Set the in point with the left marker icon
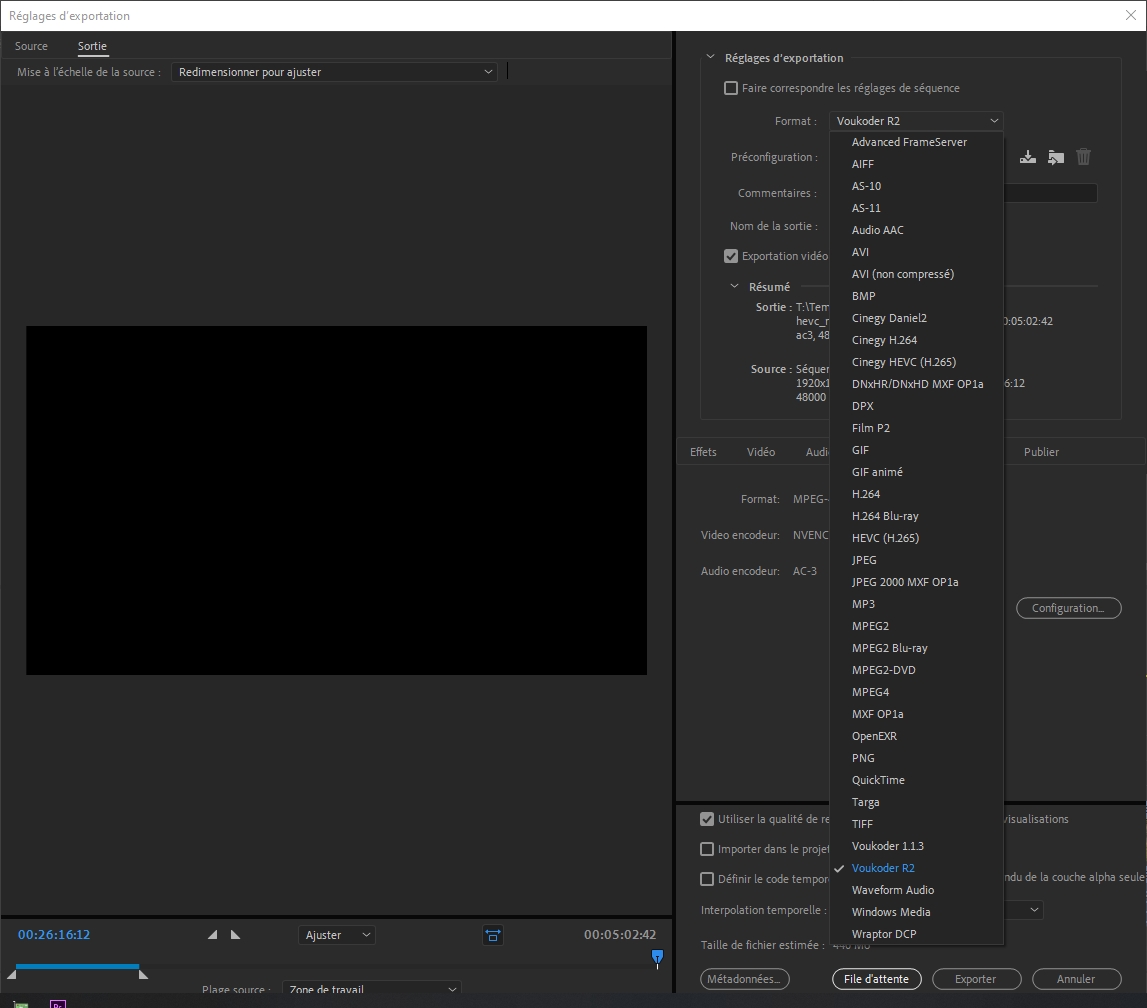 click(x=212, y=935)
